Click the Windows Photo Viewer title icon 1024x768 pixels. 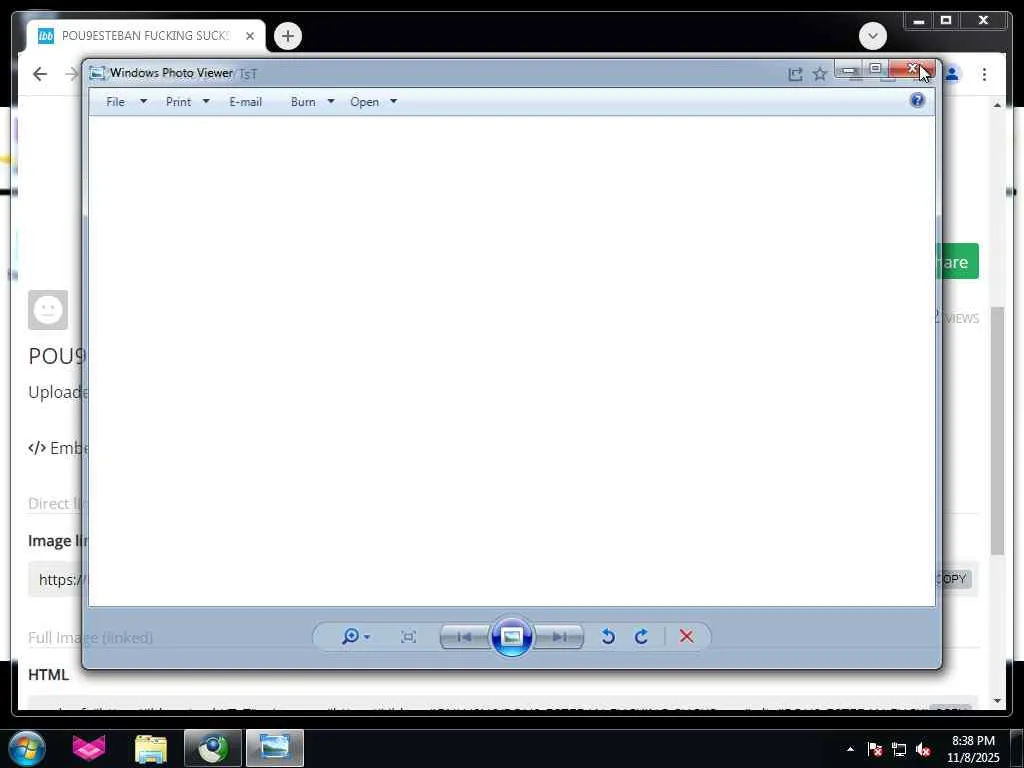(97, 73)
